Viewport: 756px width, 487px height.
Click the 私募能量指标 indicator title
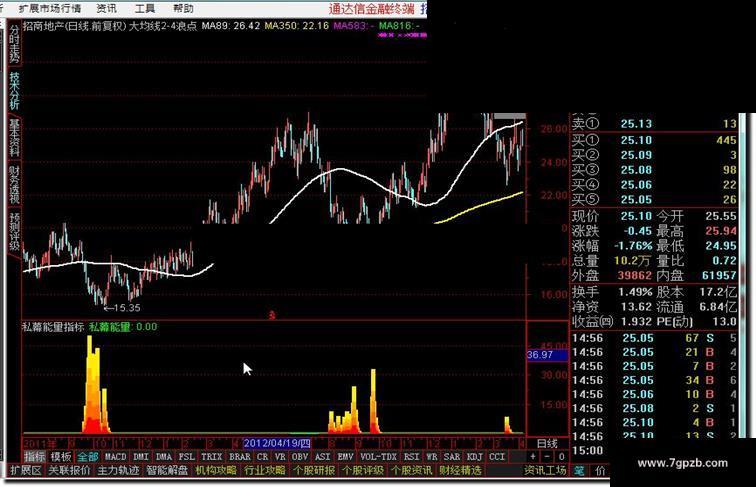point(53,327)
